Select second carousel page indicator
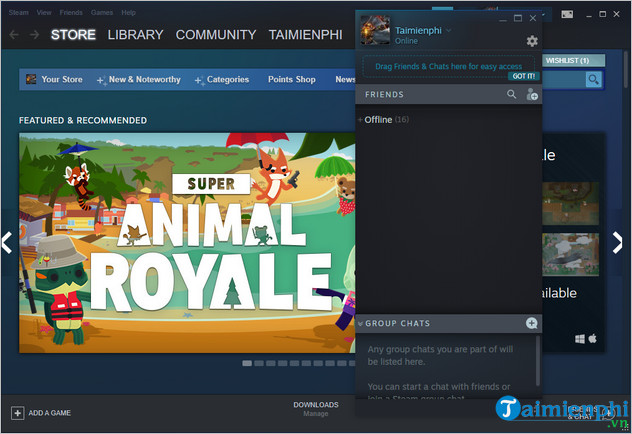632x434 pixels. click(259, 363)
